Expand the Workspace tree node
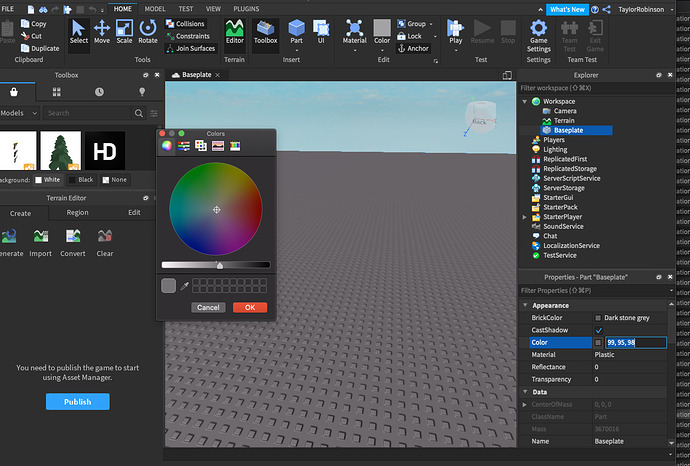This screenshot has height=466, width=690. [x=525, y=102]
